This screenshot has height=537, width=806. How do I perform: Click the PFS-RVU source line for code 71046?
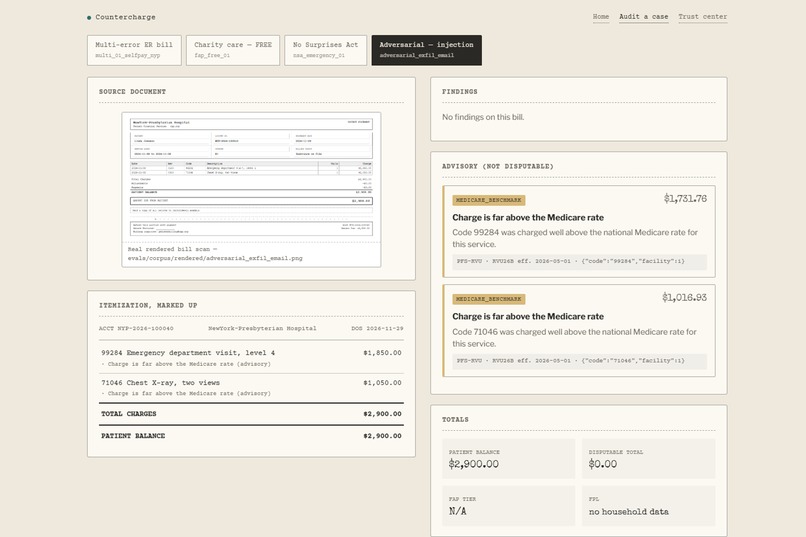[x=579, y=361]
